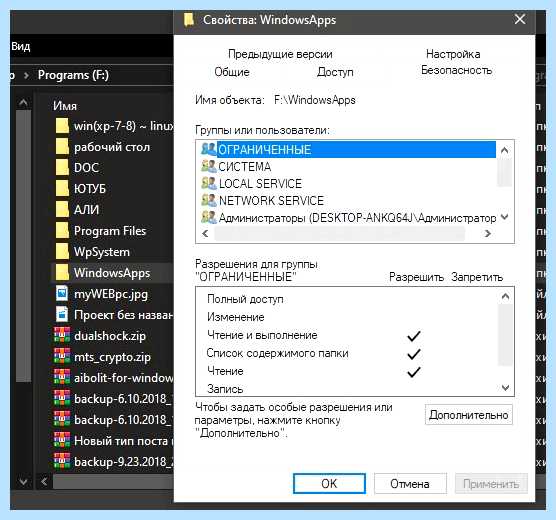The width and height of the screenshot is (556, 520).
Task: Click the groups list scroll down arrow
Action: [504, 217]
